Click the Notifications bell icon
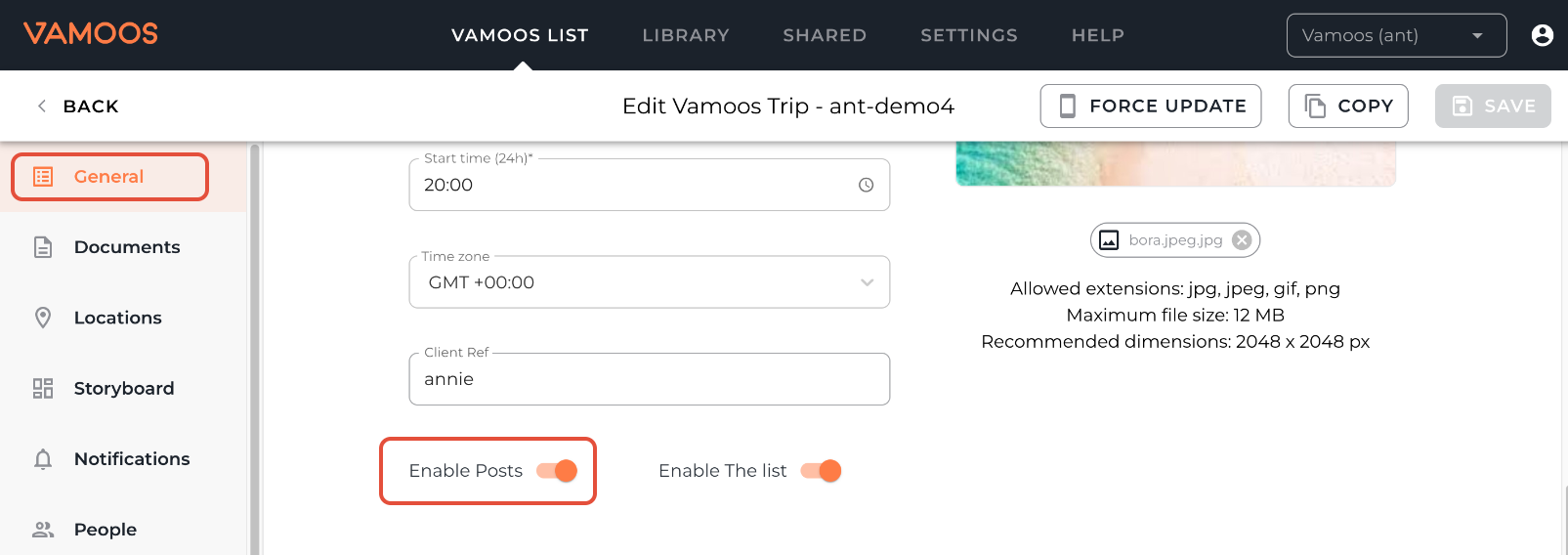This screenshot has height=555, width=1568. pyautogui.click(x=43, y=459)
